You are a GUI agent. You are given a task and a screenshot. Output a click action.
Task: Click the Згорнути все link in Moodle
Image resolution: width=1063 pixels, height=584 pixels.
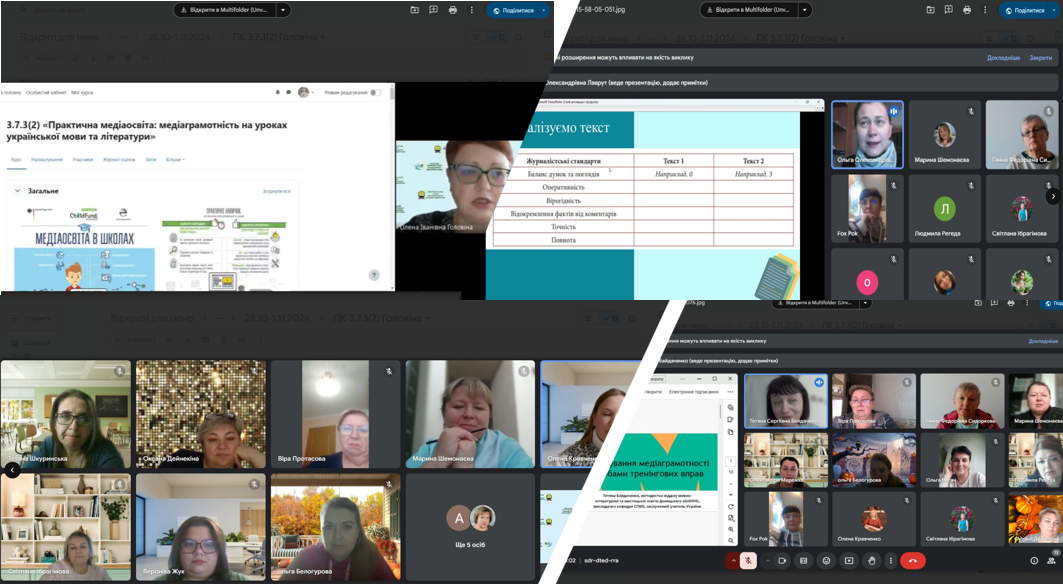click(x=277, y=191)
